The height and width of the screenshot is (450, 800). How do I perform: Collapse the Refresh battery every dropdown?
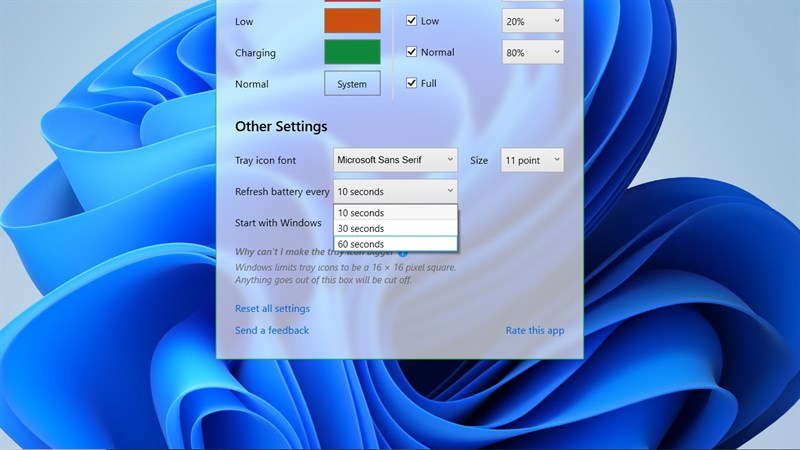(x=395, y=191)
